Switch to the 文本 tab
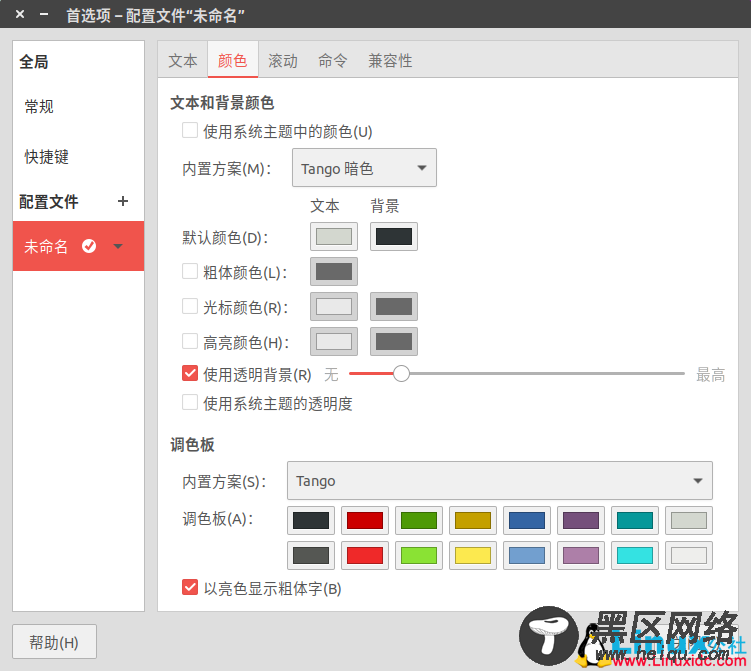The width and height of the screenshot is (751, 671). (x=183, y=60)
